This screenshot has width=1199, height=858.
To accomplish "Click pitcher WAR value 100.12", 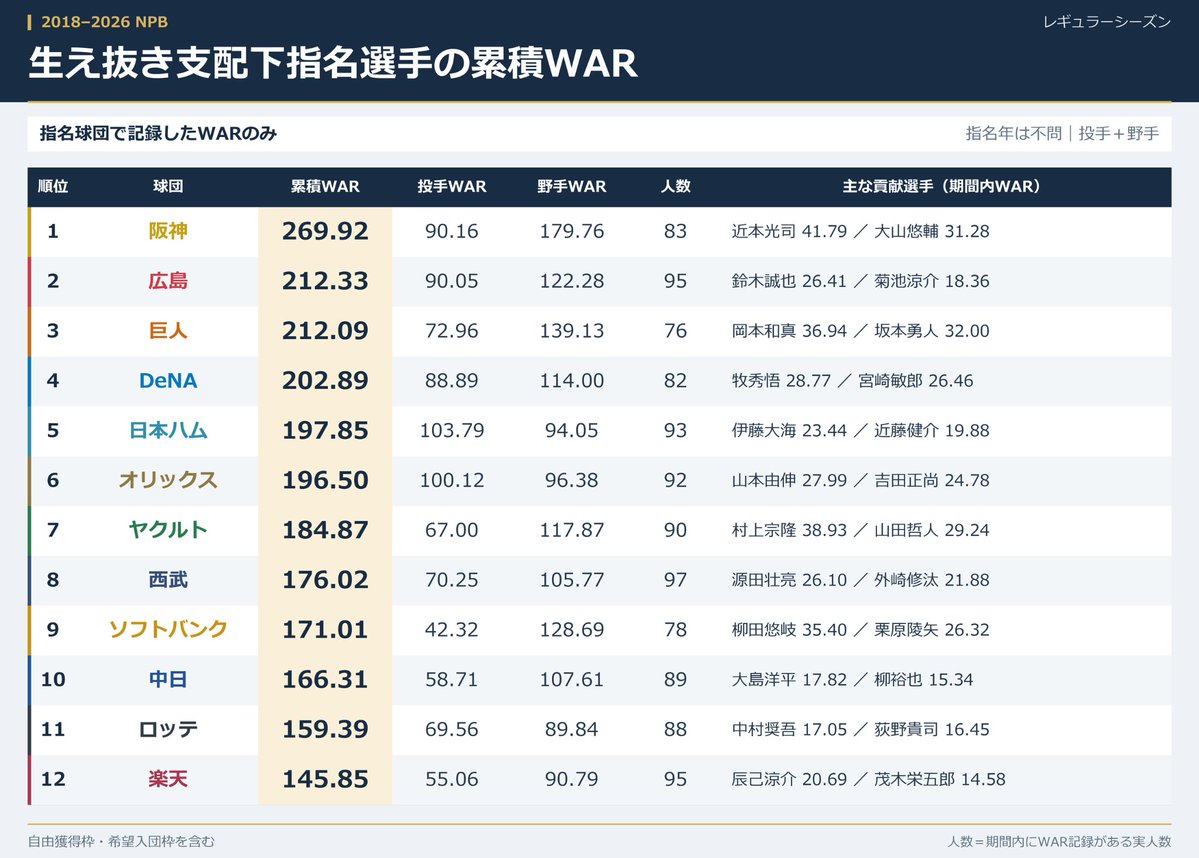I will click(452, 479).
